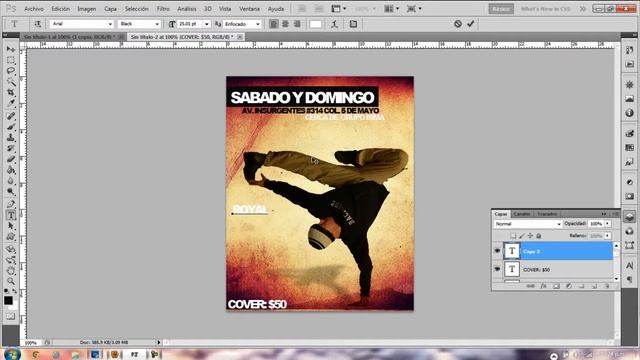Click the foreground color swatch
Screen dimensions: 640x360
(8, 301)
